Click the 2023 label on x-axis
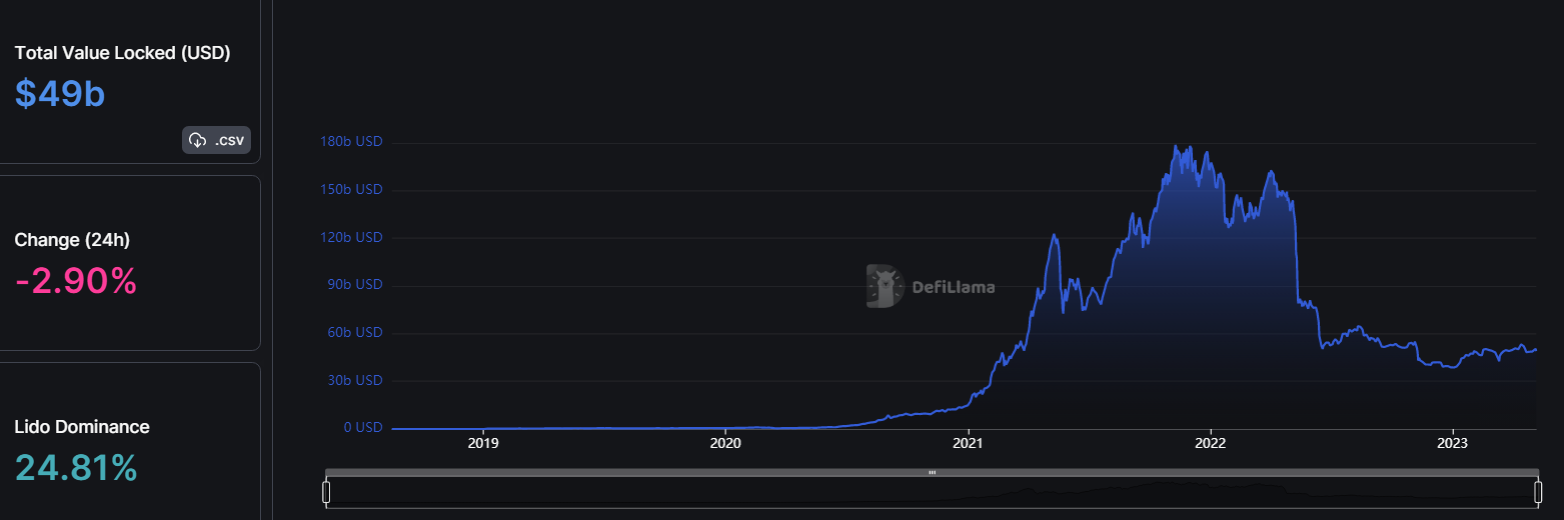Viewport: 1564px width, 520px height. coord(1452,443)
